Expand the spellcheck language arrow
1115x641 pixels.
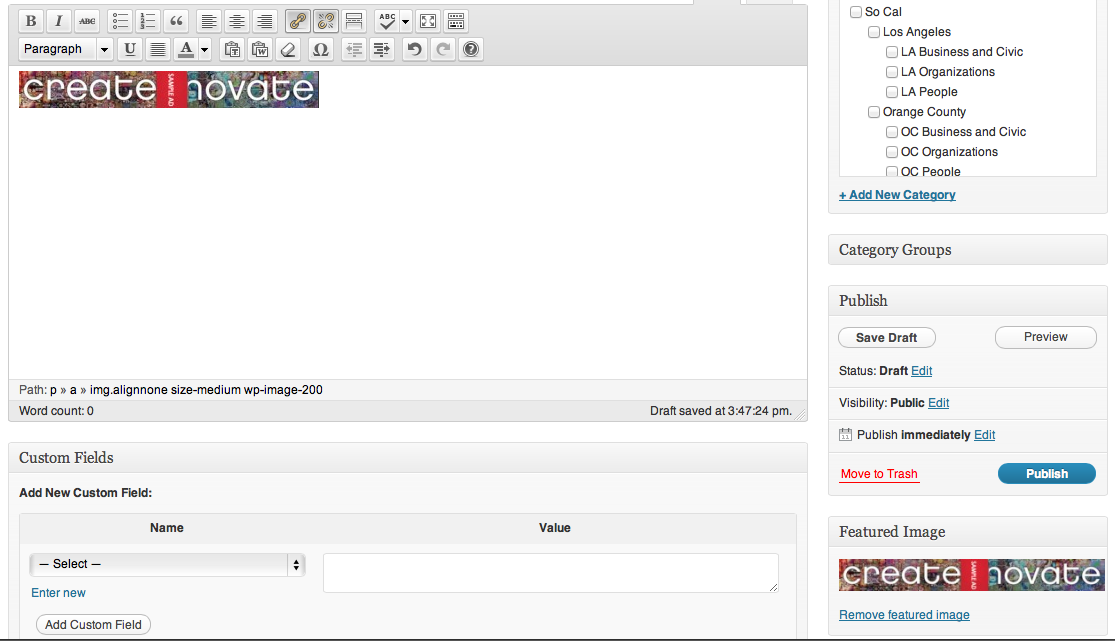(406, 21)
